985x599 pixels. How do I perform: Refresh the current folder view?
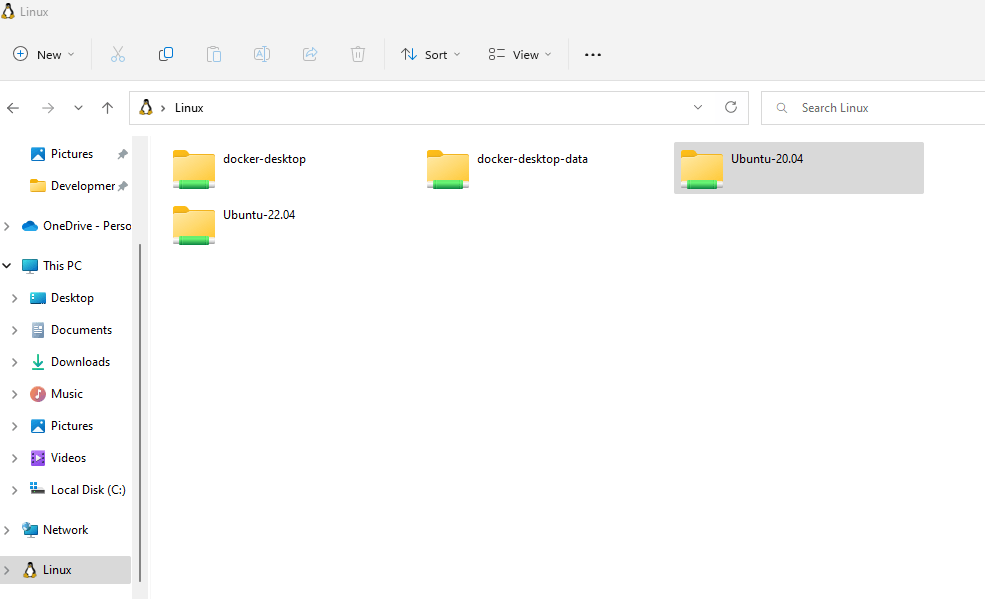(730, 107)
